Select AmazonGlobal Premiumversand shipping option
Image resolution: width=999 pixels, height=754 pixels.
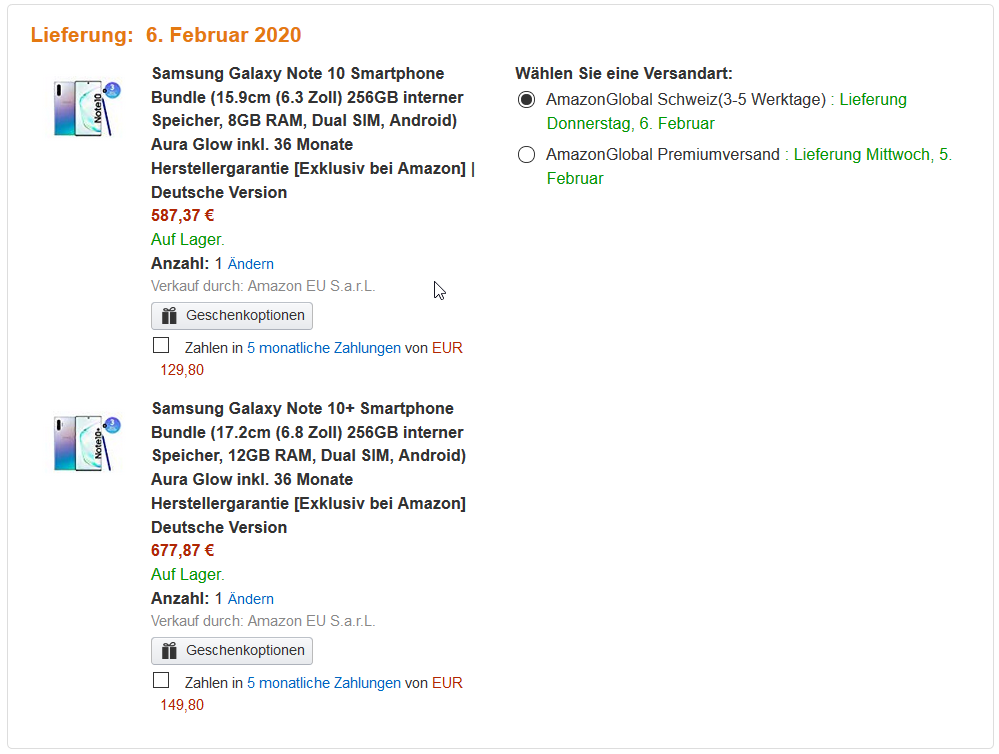[x=526, y=155]
